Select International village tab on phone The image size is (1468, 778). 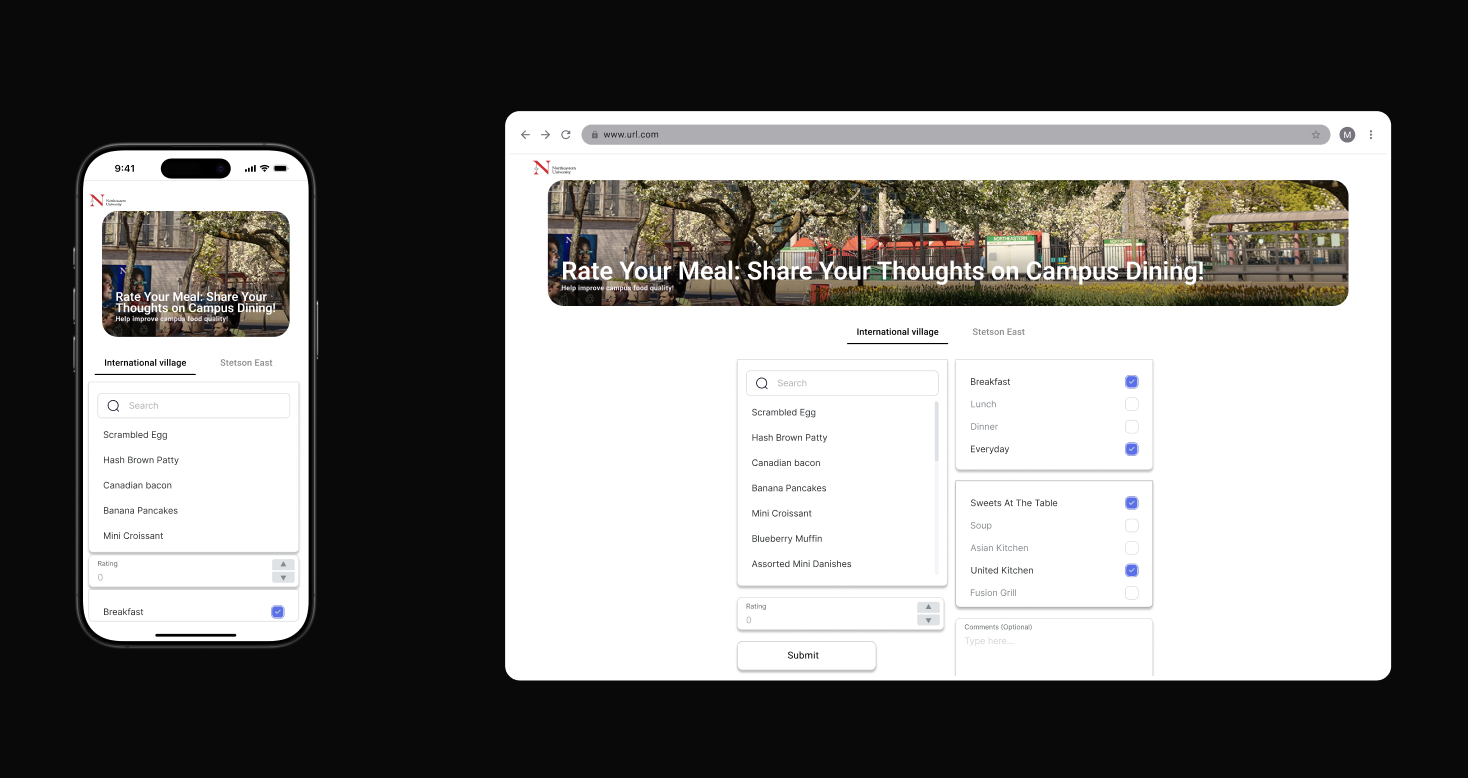tap(145, 363)
